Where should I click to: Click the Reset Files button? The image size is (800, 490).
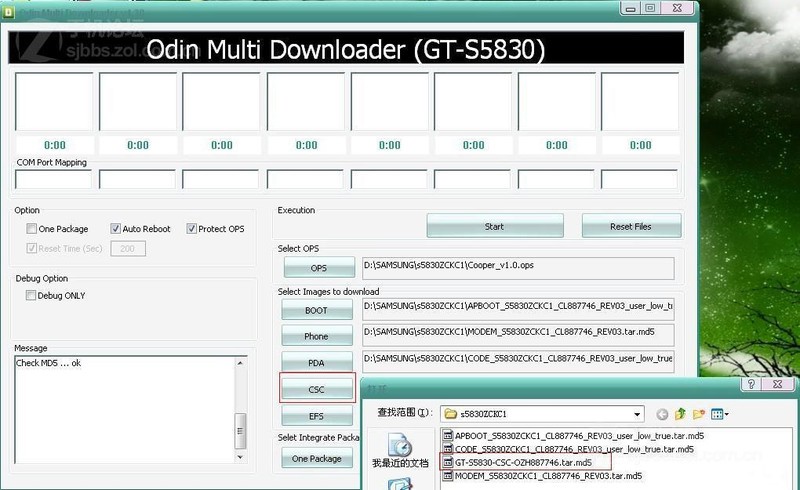click(x=631, y=226)
